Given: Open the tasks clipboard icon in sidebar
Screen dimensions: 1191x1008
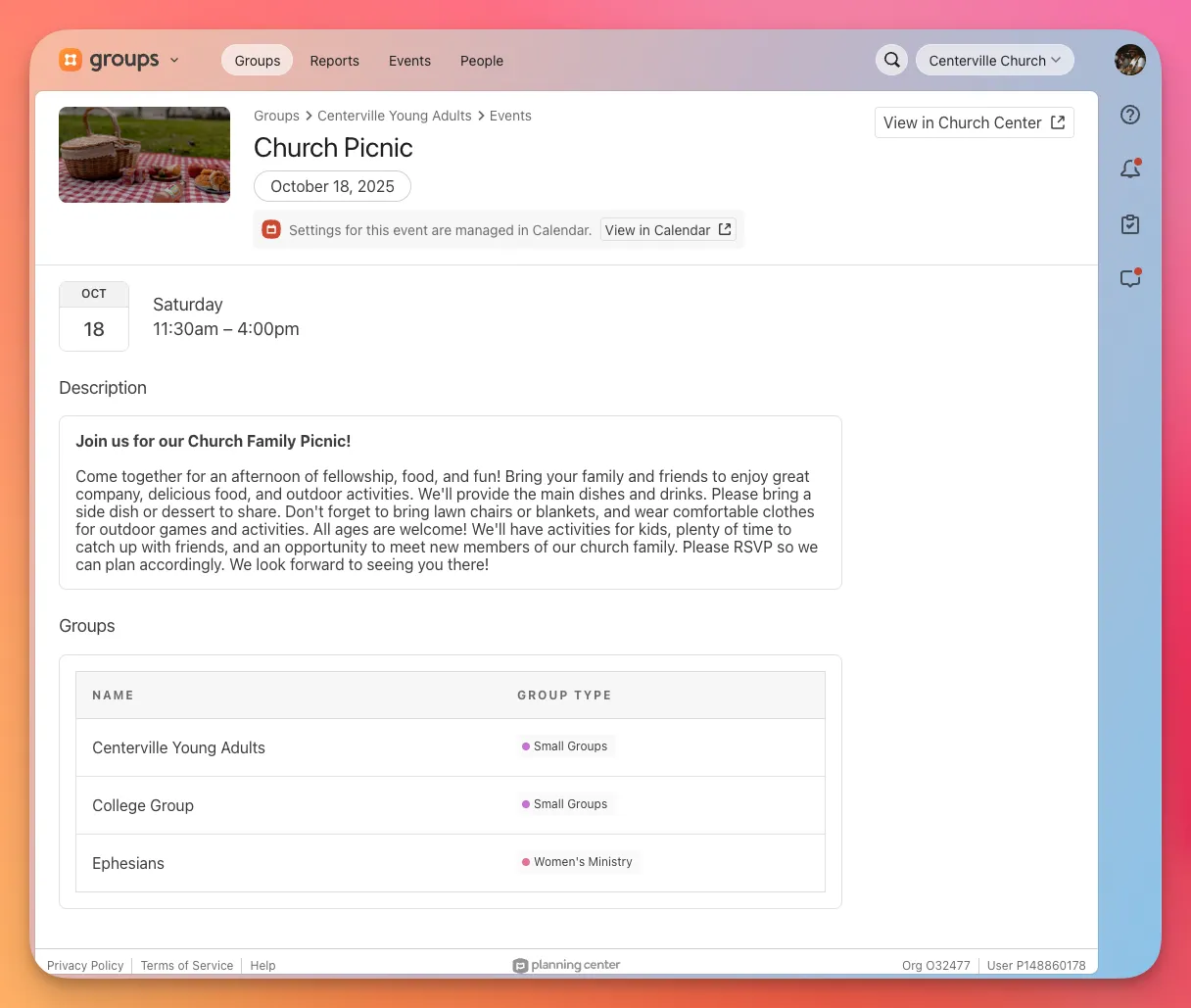Looking at the screenshot, I should [x=1130, y=224].
